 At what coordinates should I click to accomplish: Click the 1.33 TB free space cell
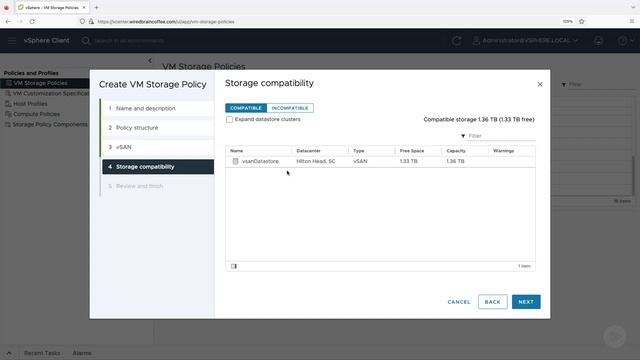[x=409, y=161]
